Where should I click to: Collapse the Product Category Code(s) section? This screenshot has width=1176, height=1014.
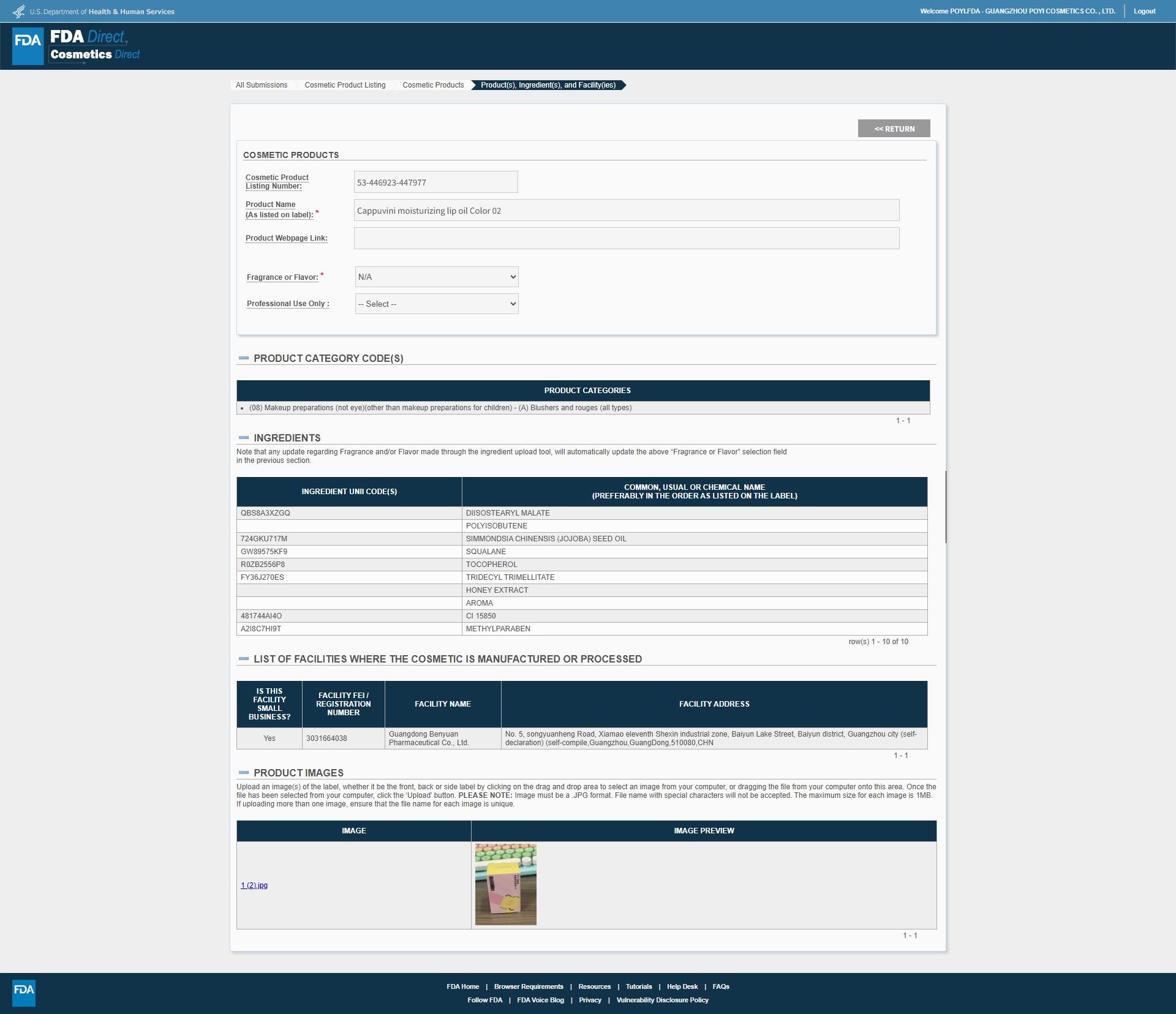[244, 358]
